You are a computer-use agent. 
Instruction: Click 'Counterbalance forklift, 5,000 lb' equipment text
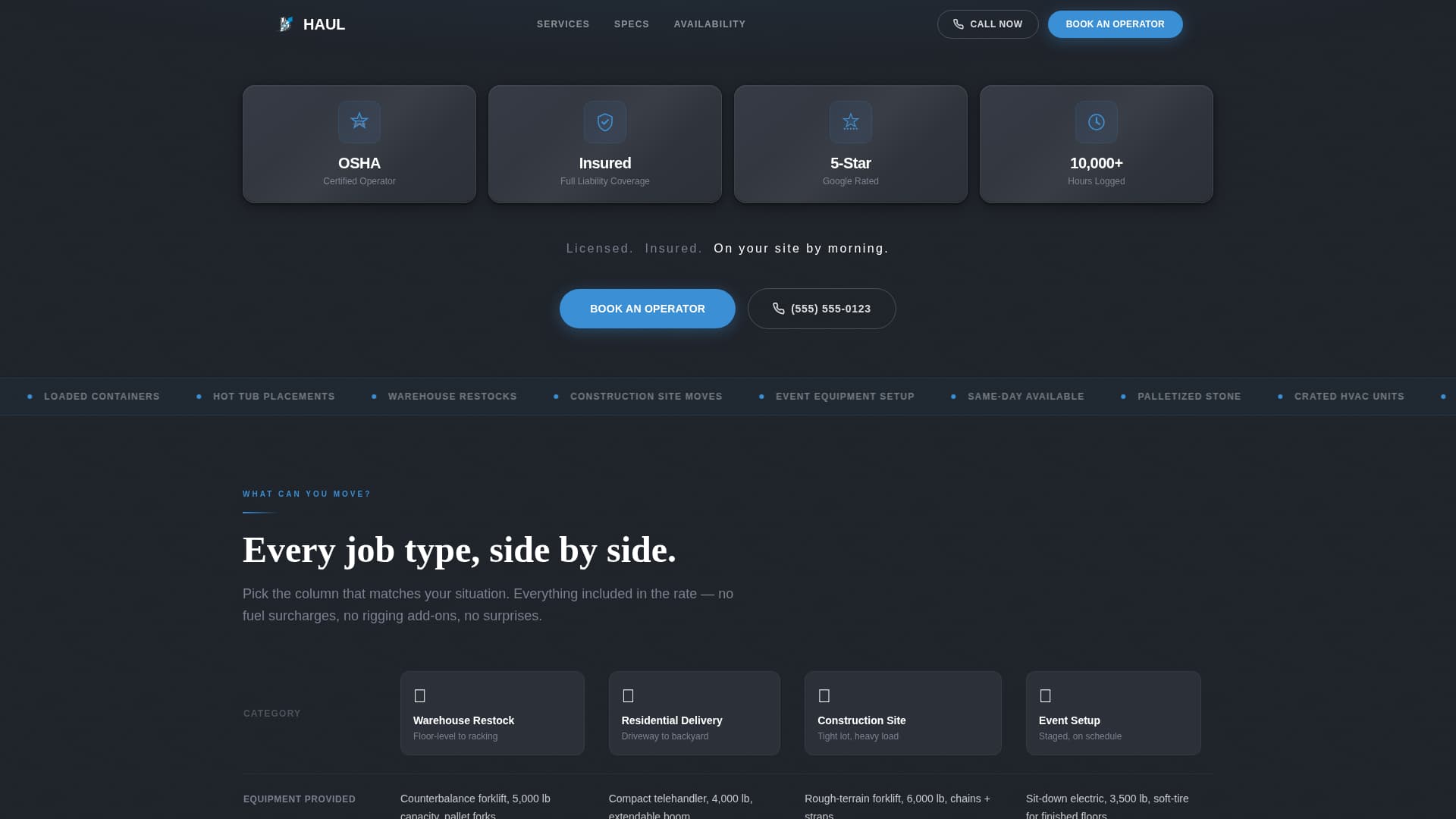click(475, 799)
